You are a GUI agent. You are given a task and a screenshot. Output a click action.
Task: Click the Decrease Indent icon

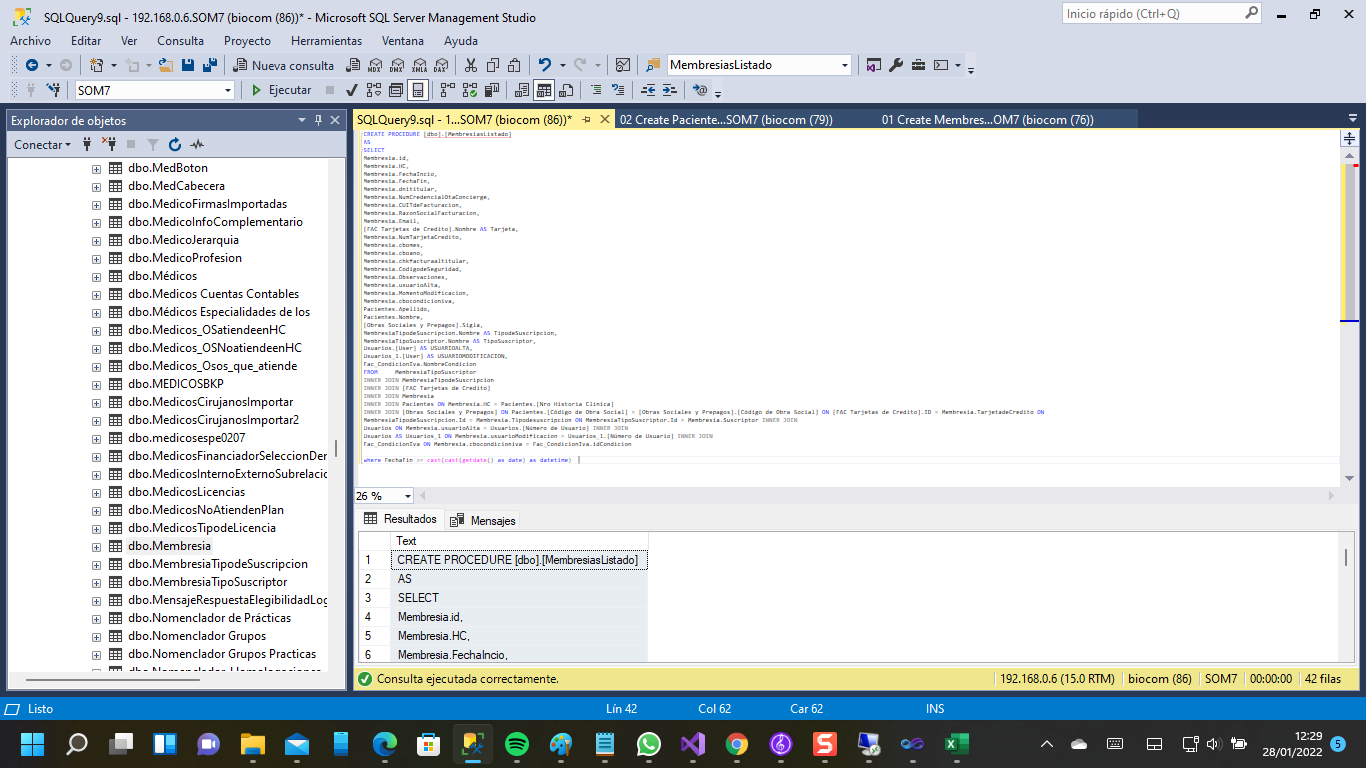[648, 90]
